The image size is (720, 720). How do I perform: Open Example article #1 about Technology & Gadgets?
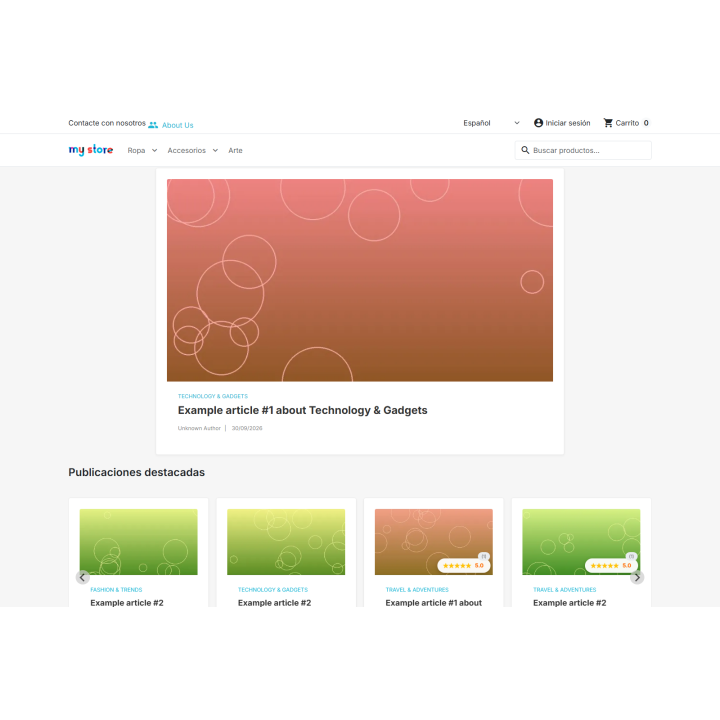tap(303, 410)
